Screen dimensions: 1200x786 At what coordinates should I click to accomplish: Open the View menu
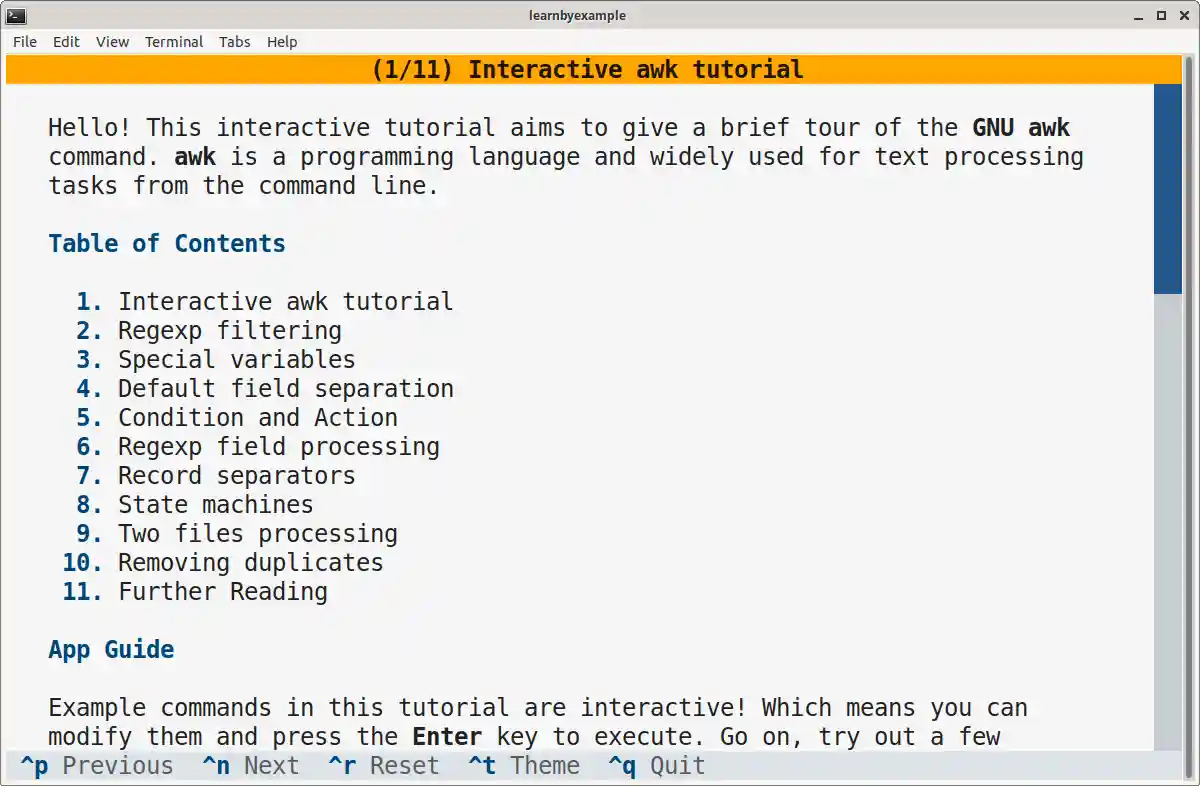112,42
